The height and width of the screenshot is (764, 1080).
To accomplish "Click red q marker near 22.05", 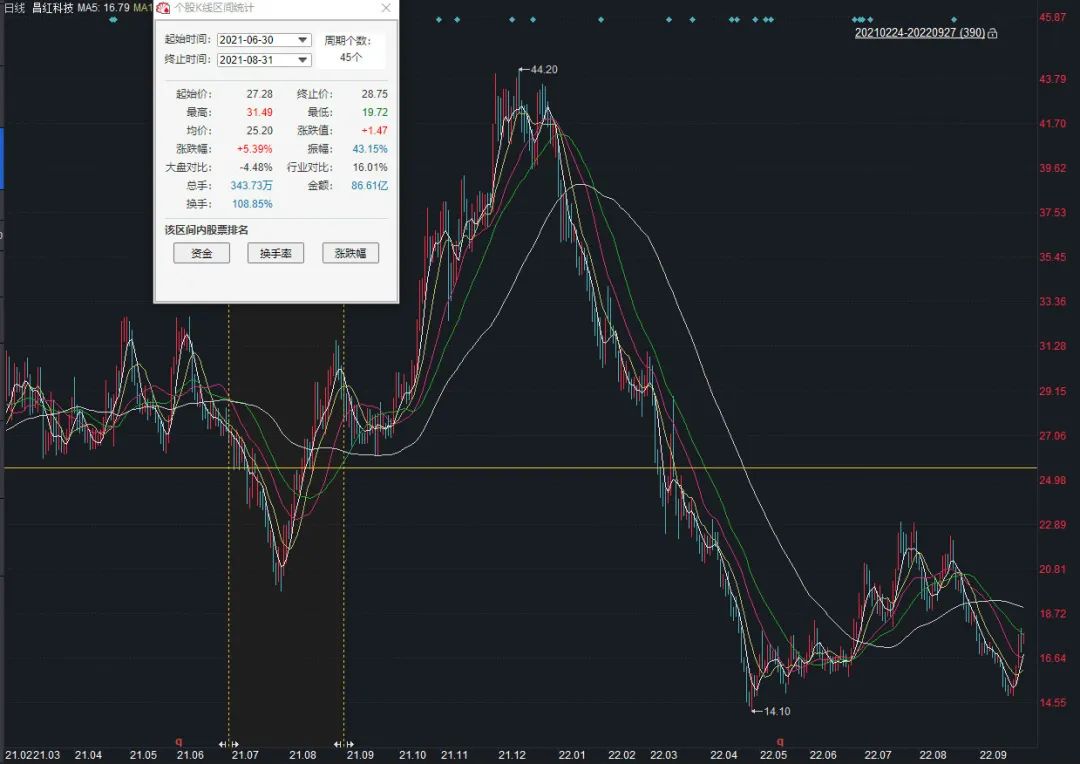I will click(780, 742).
